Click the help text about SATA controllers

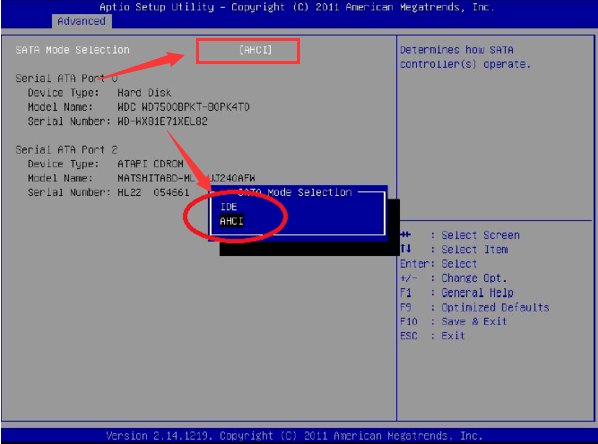click(x=465, y=57)
